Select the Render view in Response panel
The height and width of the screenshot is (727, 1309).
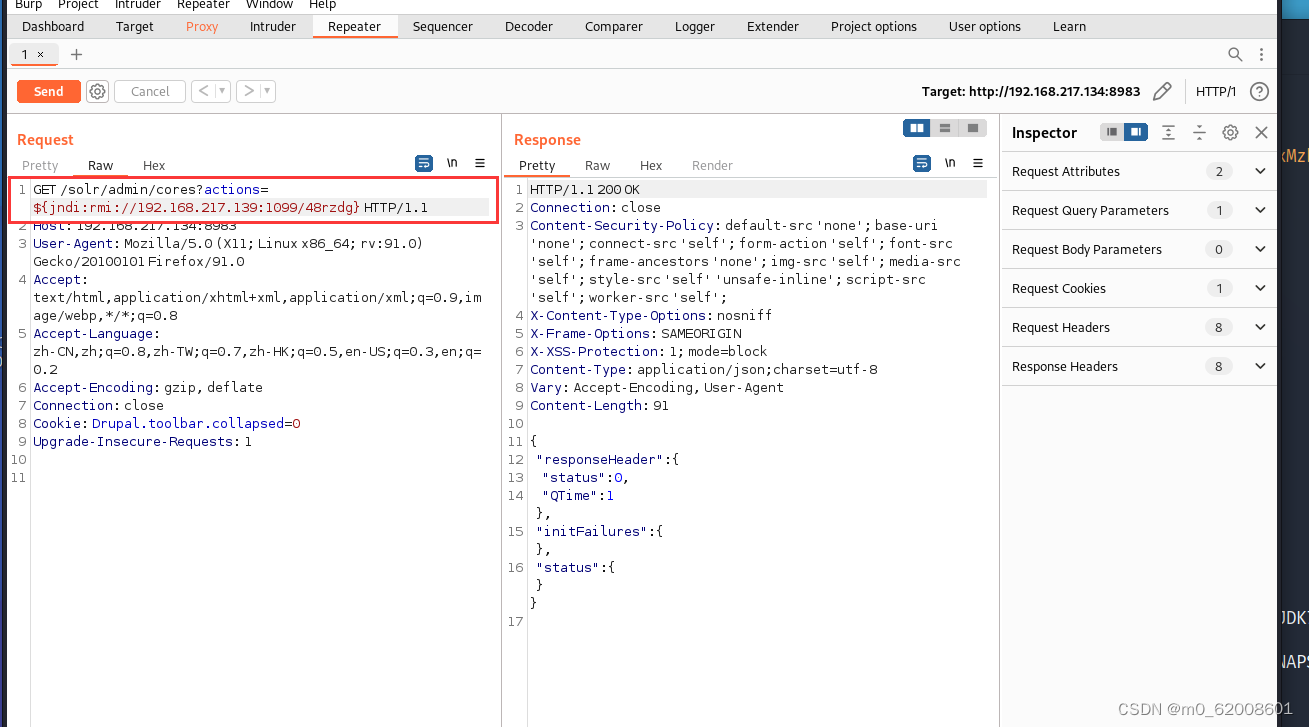pyautogui.click(x=713, y=165)
